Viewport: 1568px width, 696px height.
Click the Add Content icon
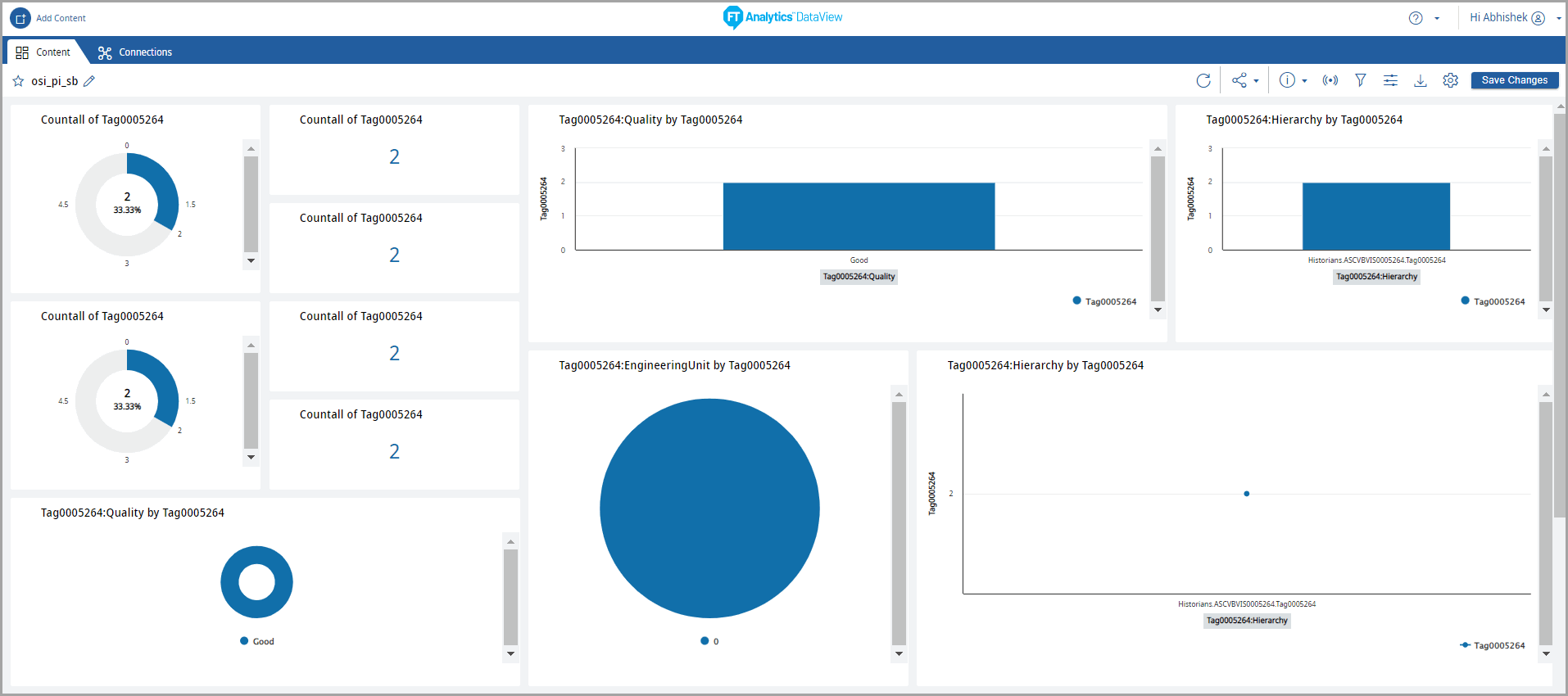pos(20,18)
